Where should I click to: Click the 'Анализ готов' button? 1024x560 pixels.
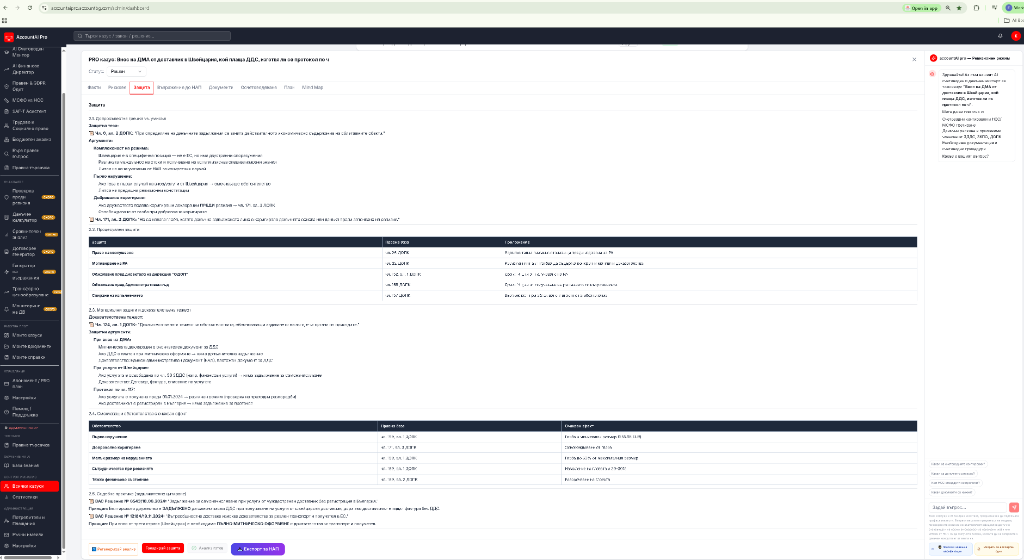(x=207, y=548)
